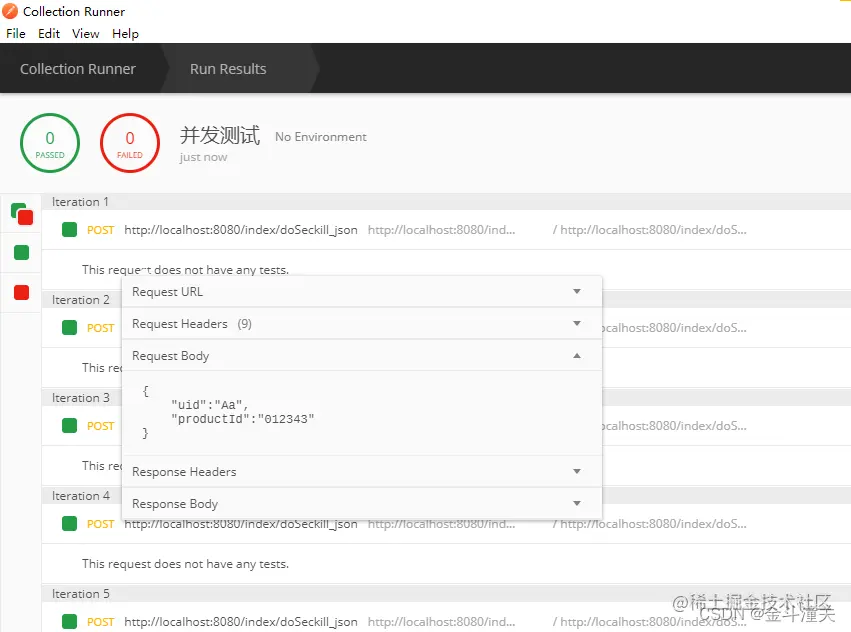
Task: Click the "uid":"Aa" line in request body
Action: point(209,405)
